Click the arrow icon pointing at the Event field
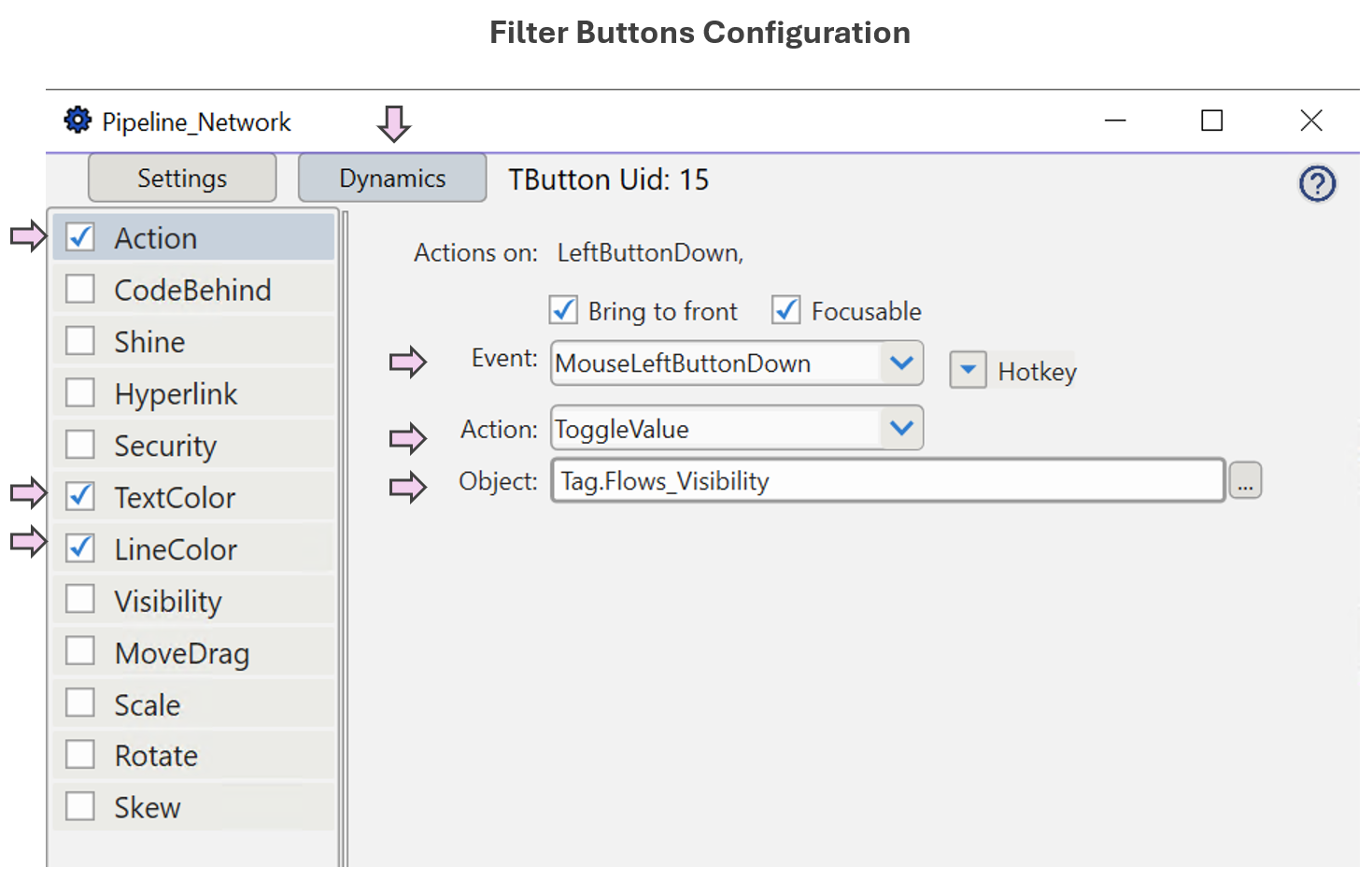Image resolution: width=1372 pixels, height=881 pixels. coord(408,362)
